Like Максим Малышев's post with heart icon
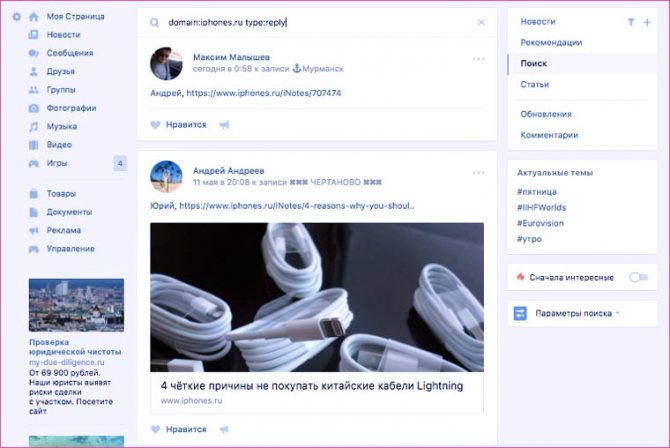The height and width of the screenshot is (448, 670). (x=156, y=125)
